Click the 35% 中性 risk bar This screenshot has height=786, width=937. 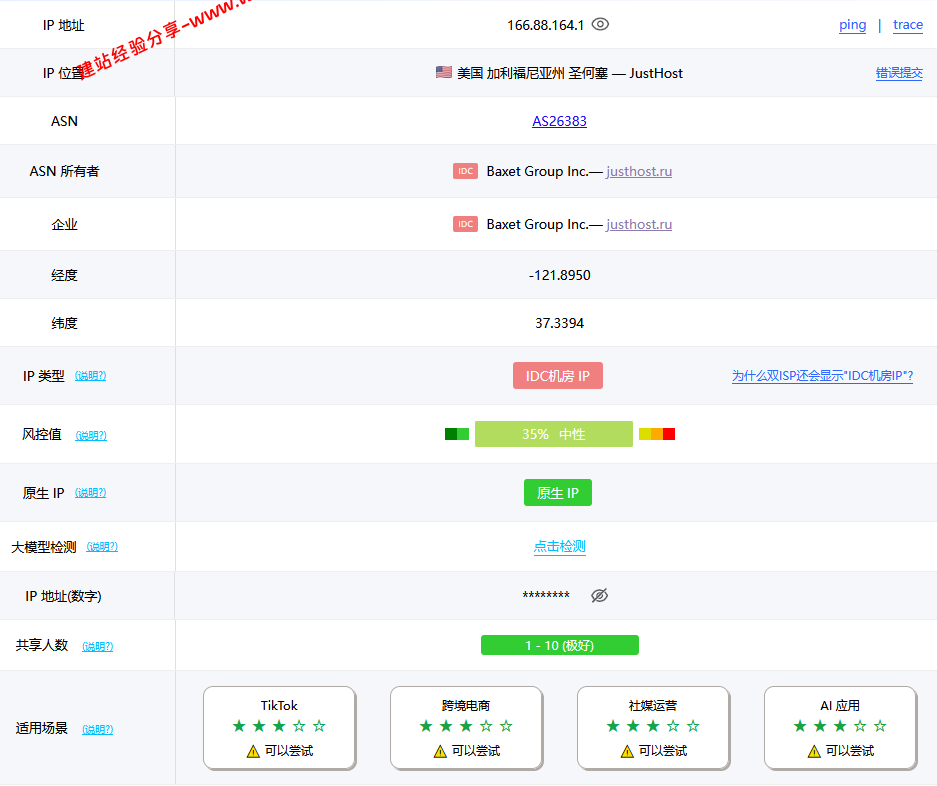click(x=553, y=435)
